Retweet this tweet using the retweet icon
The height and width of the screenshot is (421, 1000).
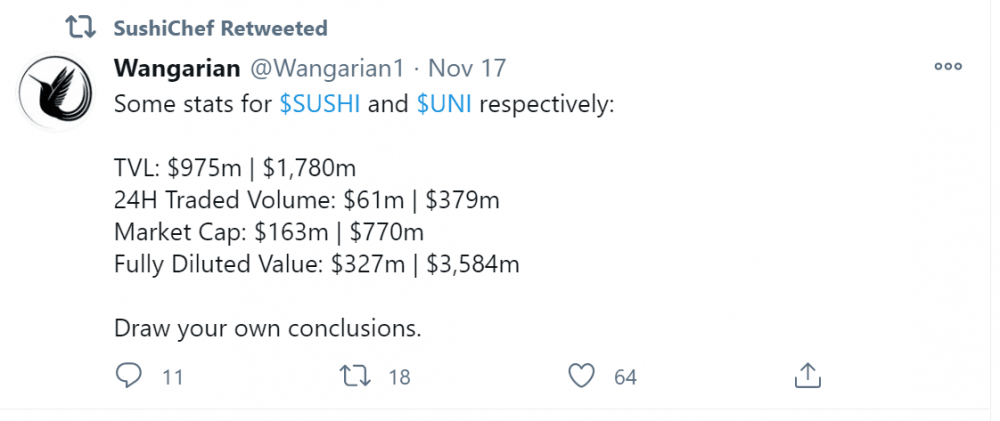355,376
